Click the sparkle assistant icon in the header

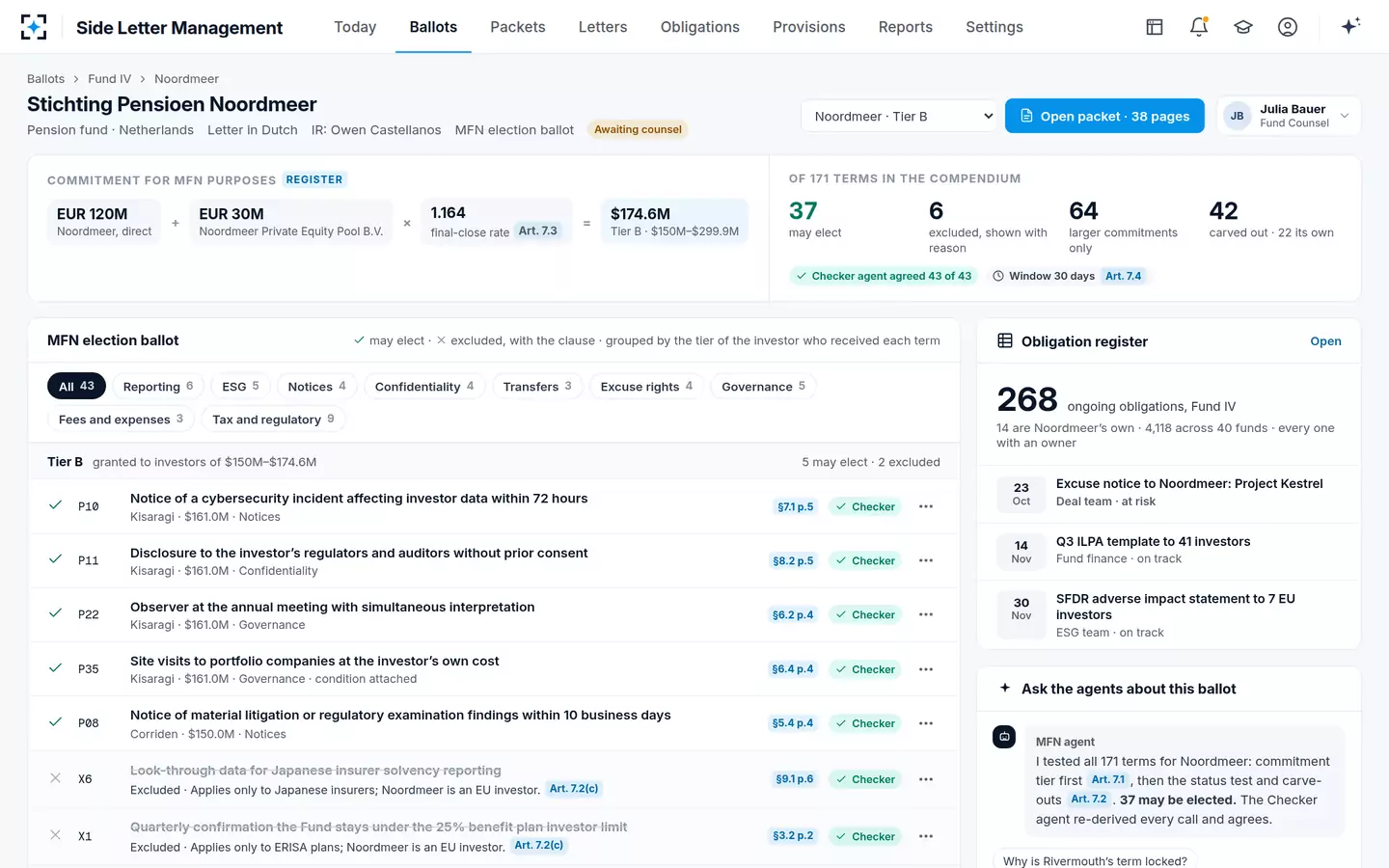point(1350,26)
